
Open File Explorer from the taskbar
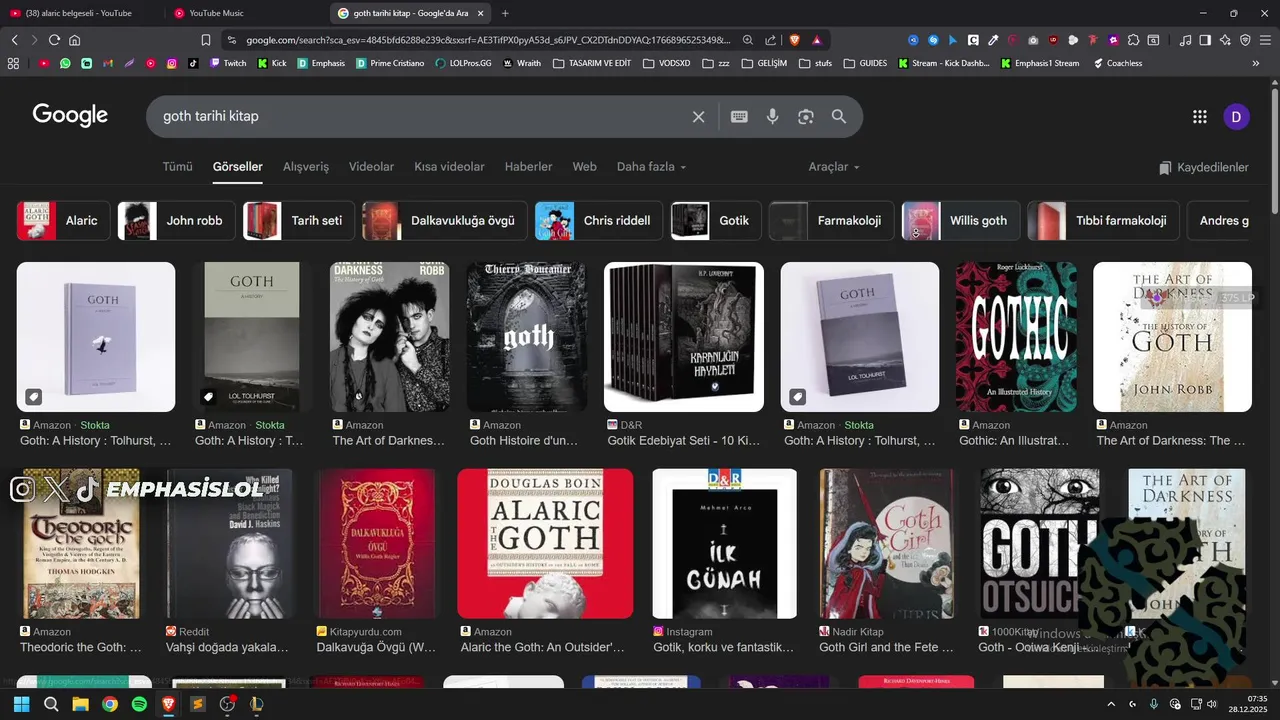point(80,704)
